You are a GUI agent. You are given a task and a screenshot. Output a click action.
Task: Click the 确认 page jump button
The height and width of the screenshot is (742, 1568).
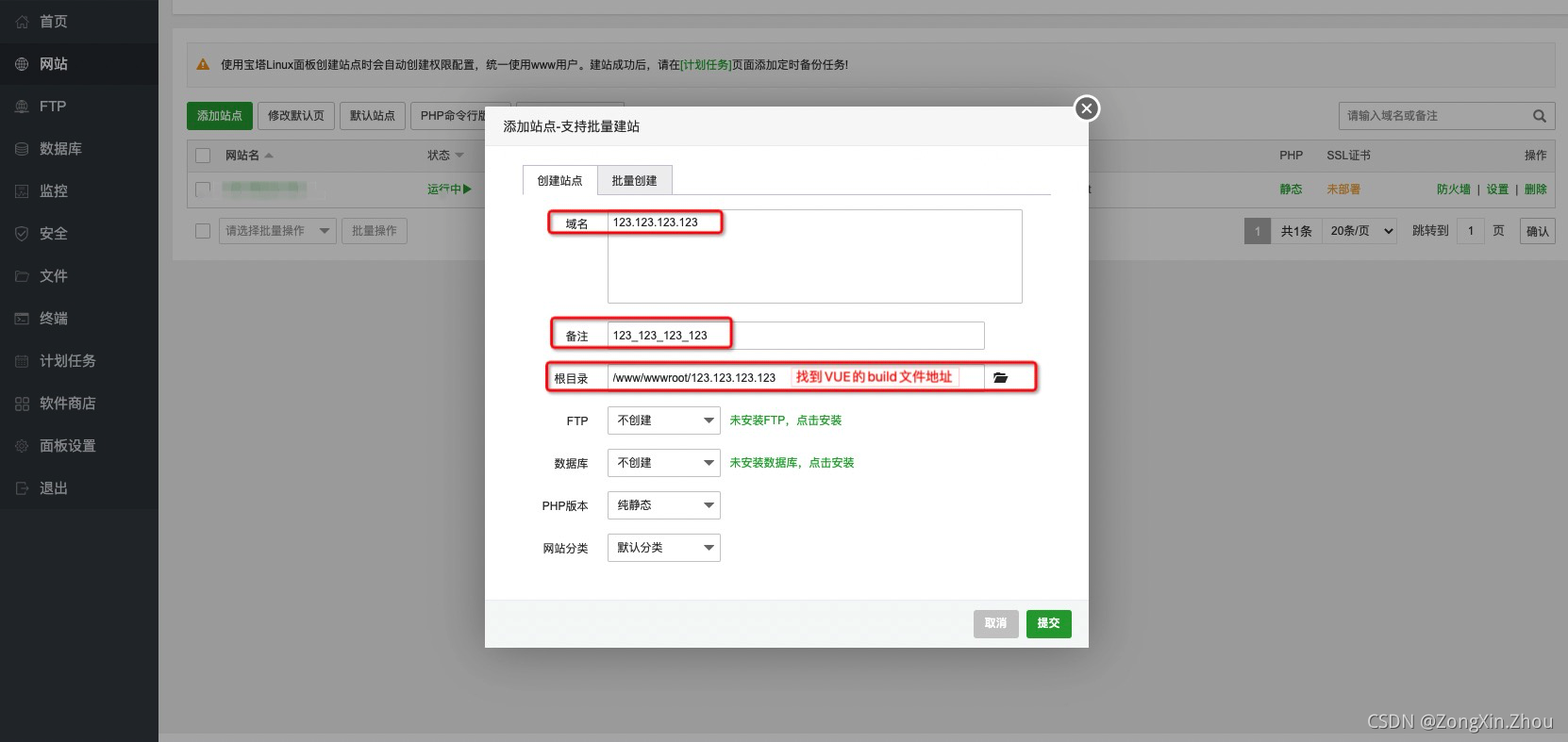[1538, 231]
